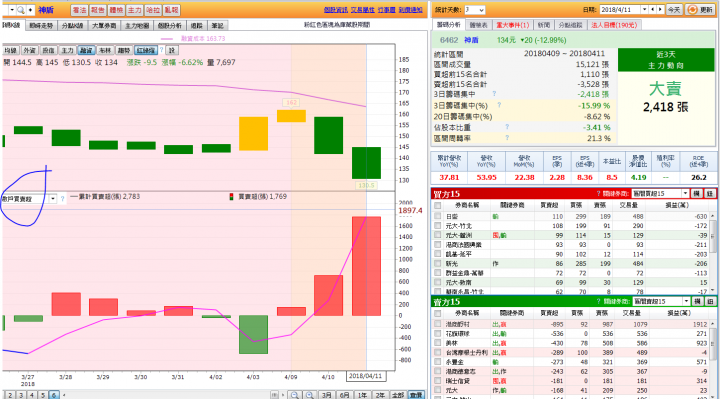This screenshot has height=399, width=720.
Task: Select the 賣方15 header select-all checkbox
Action: pos(438,313)
